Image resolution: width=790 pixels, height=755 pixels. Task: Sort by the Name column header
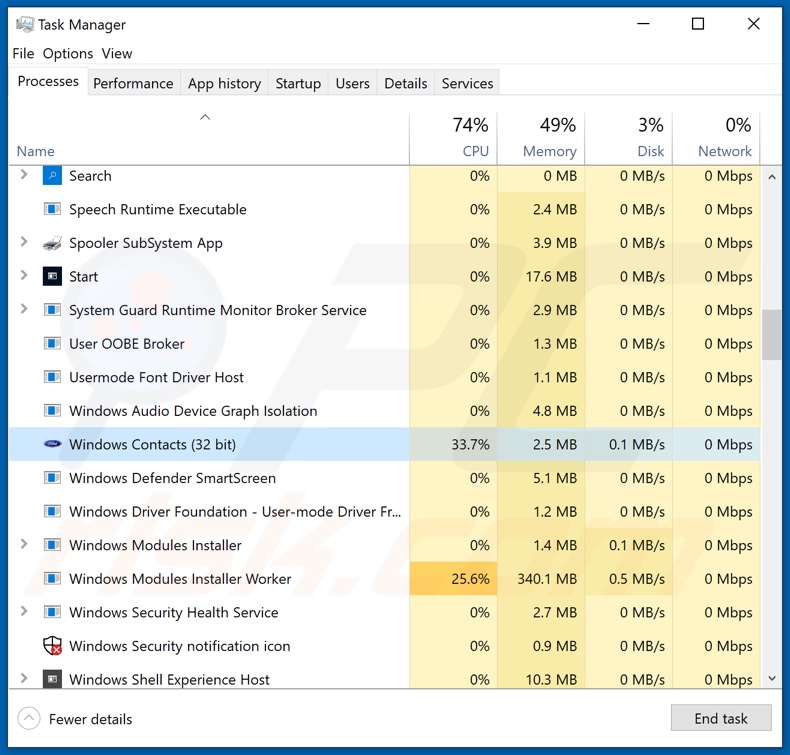209,138
